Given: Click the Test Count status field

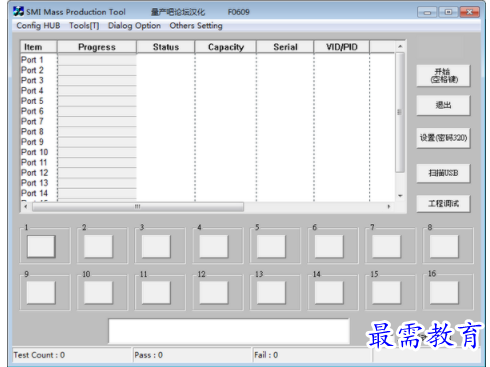Looking at the screenshot, I should click(x=72, y=355).
